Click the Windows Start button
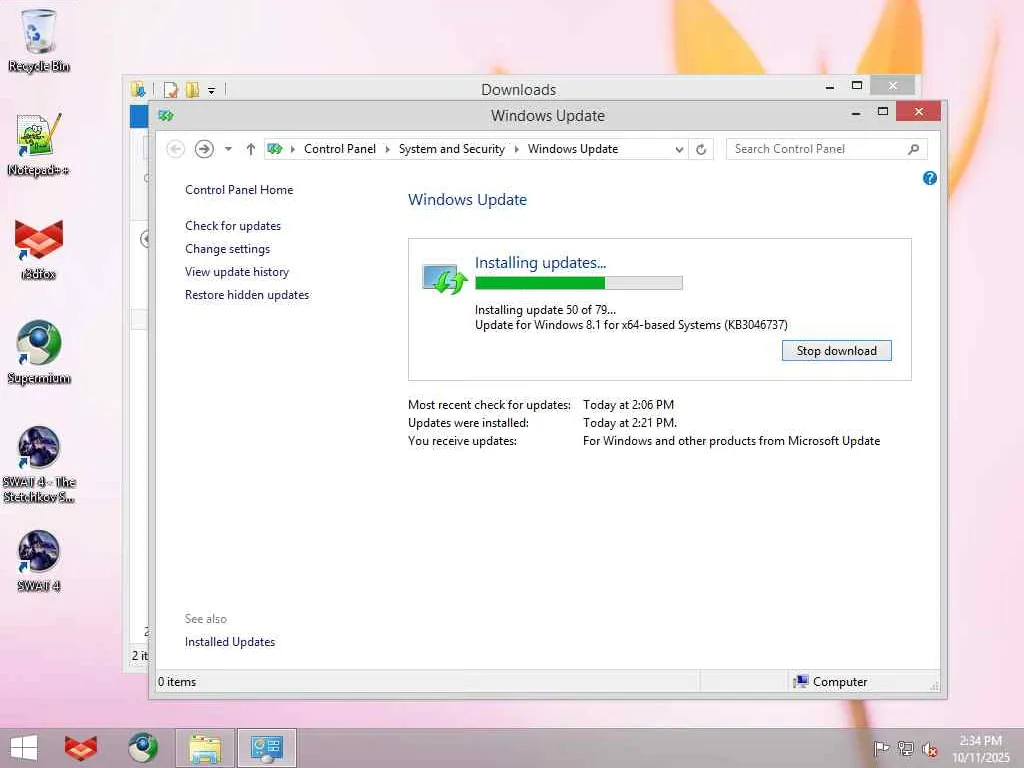This screenshot has width=1024, height=768. point(24,748)
